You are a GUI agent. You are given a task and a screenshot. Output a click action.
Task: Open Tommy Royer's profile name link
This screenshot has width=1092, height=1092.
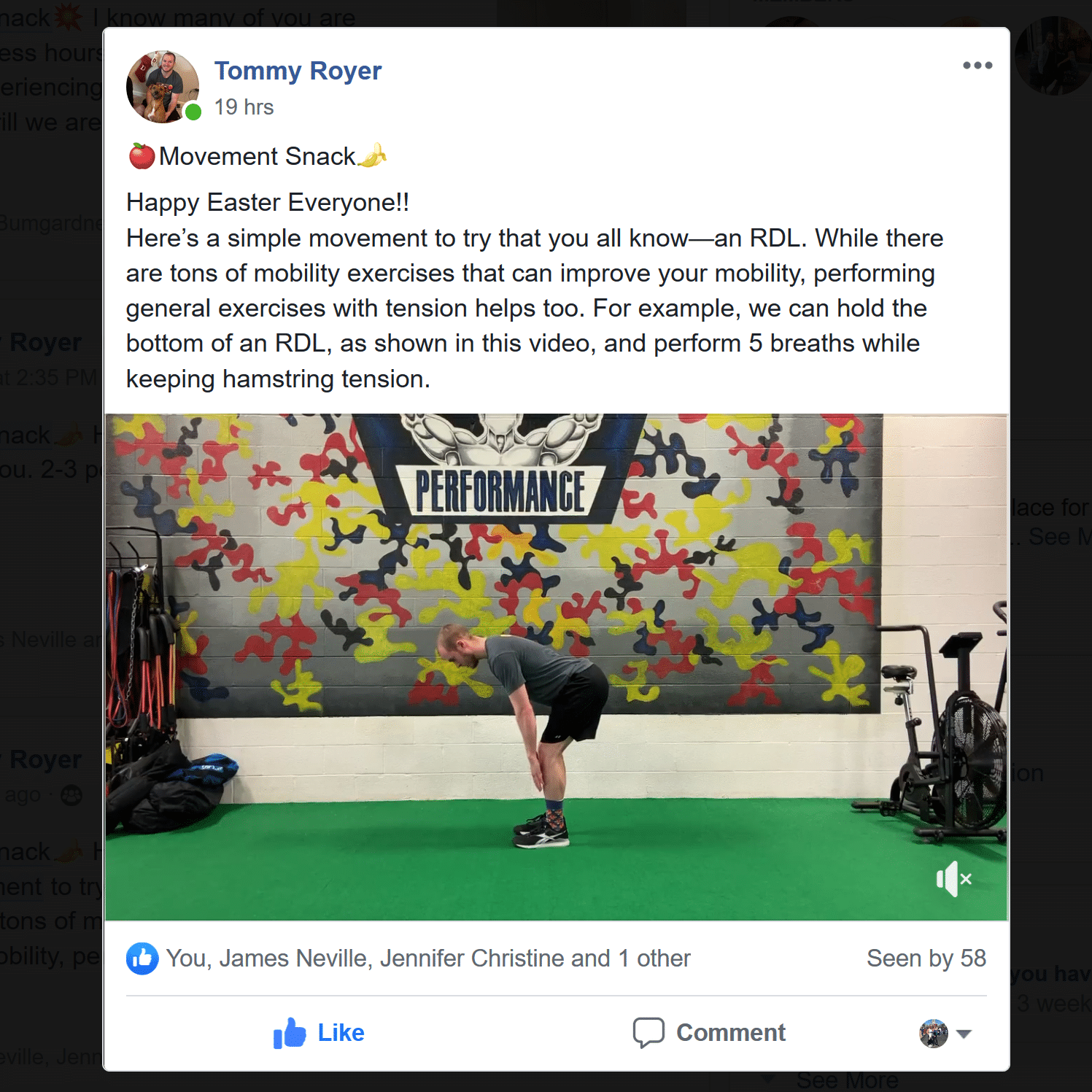click(x=298, y=71)
